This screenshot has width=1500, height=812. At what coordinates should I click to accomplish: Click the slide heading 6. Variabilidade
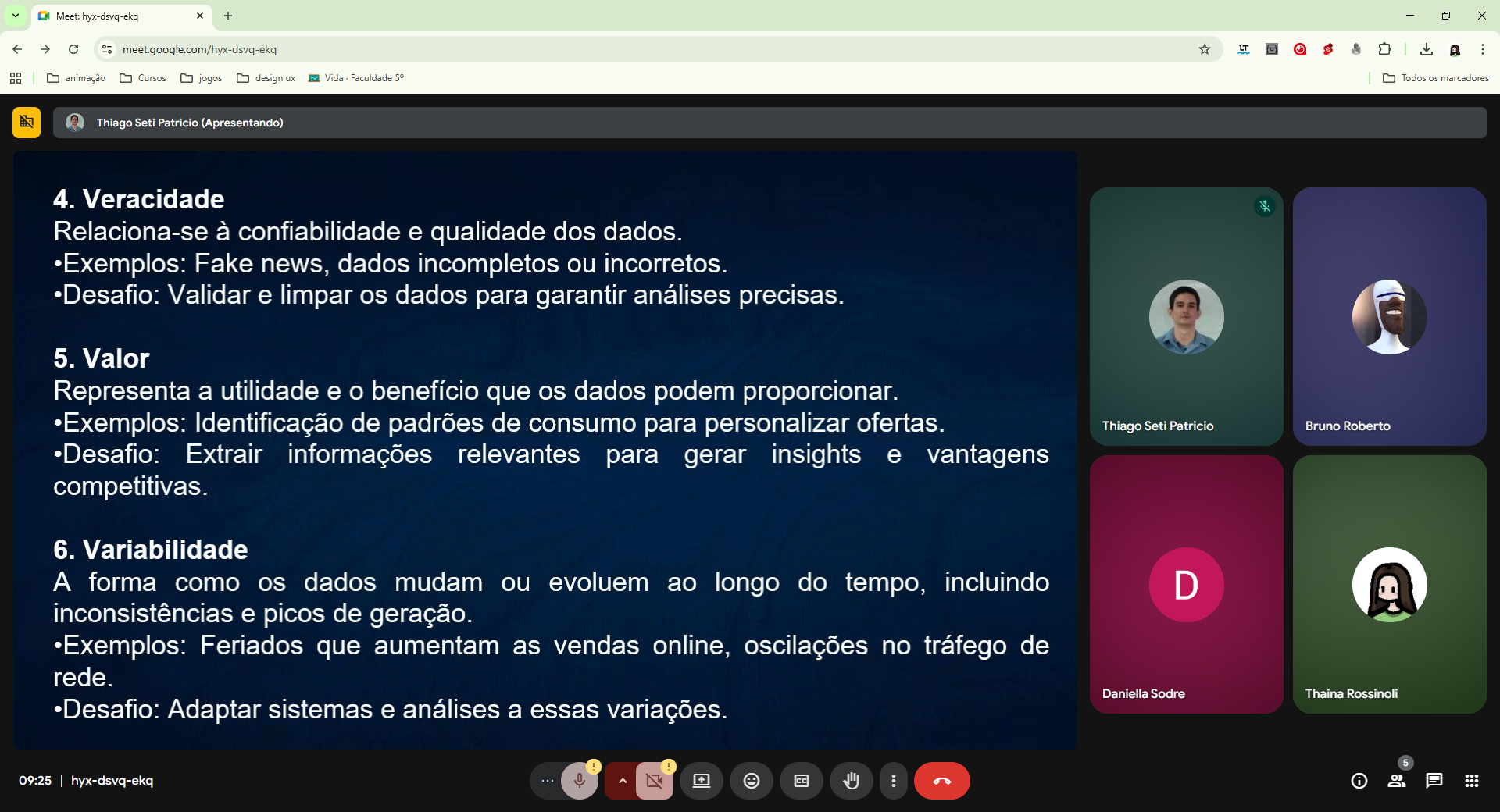click(x=151, y=550)
